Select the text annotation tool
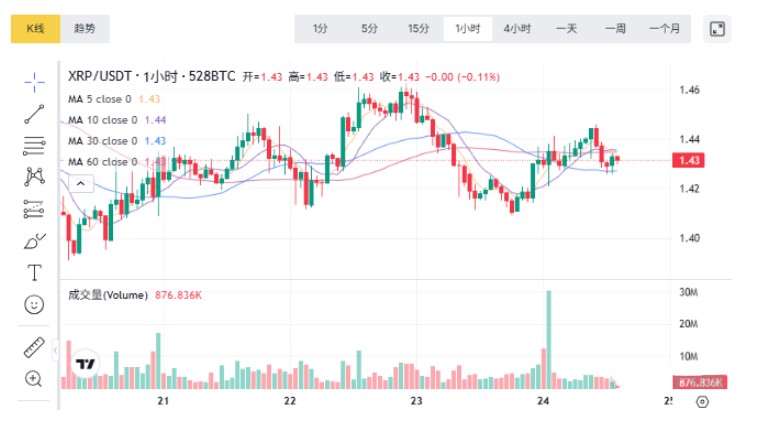 [x=34, y=272]
